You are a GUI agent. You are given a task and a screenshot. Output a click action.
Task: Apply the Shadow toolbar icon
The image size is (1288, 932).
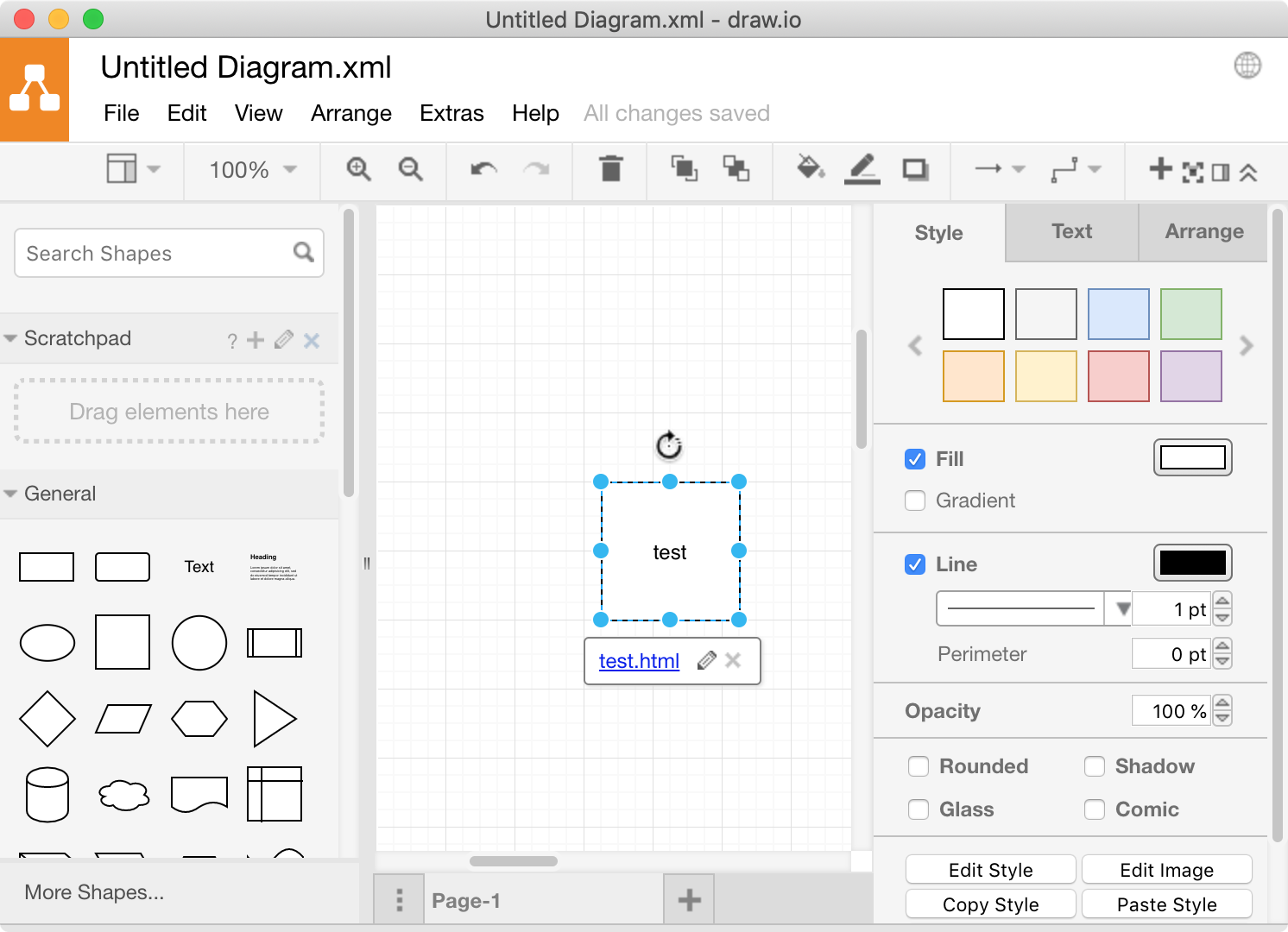(x=914, y=170)
